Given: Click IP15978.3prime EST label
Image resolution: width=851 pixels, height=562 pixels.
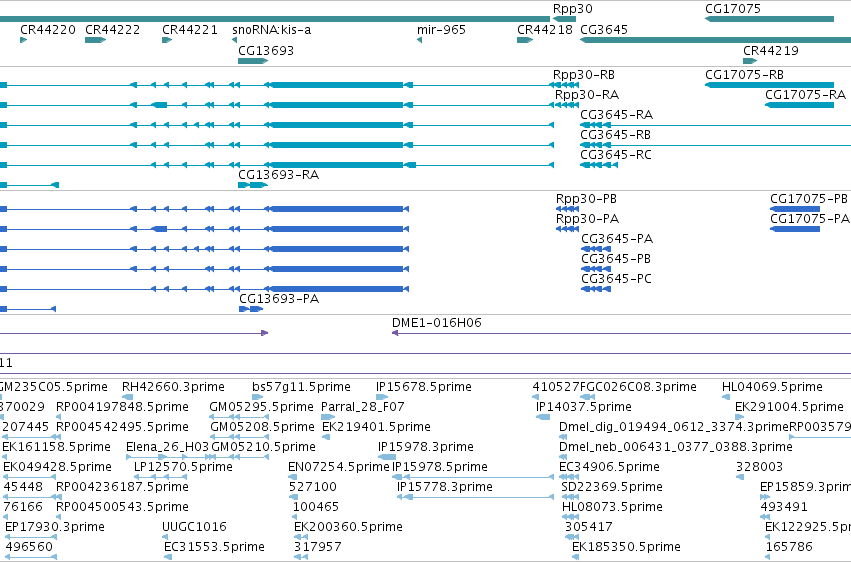Looking at the screenshot, I should [426, 448].
